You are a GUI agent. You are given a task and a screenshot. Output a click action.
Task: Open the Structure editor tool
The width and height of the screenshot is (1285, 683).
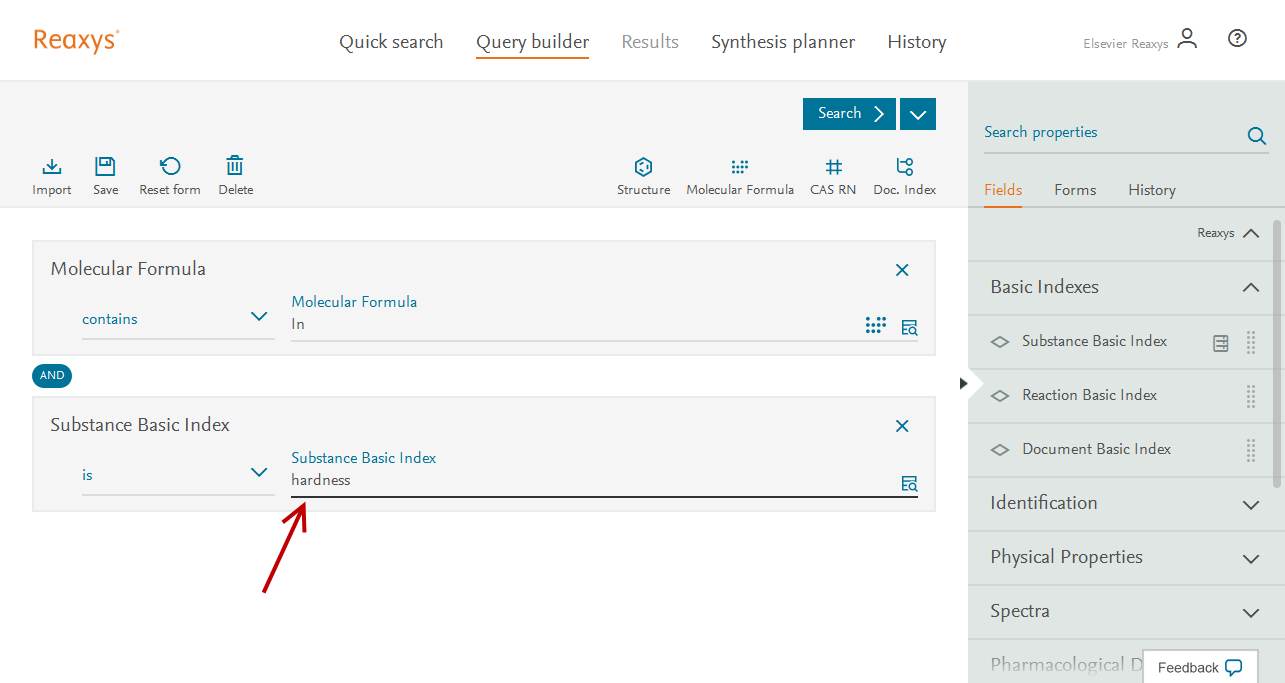coord(643,167)
